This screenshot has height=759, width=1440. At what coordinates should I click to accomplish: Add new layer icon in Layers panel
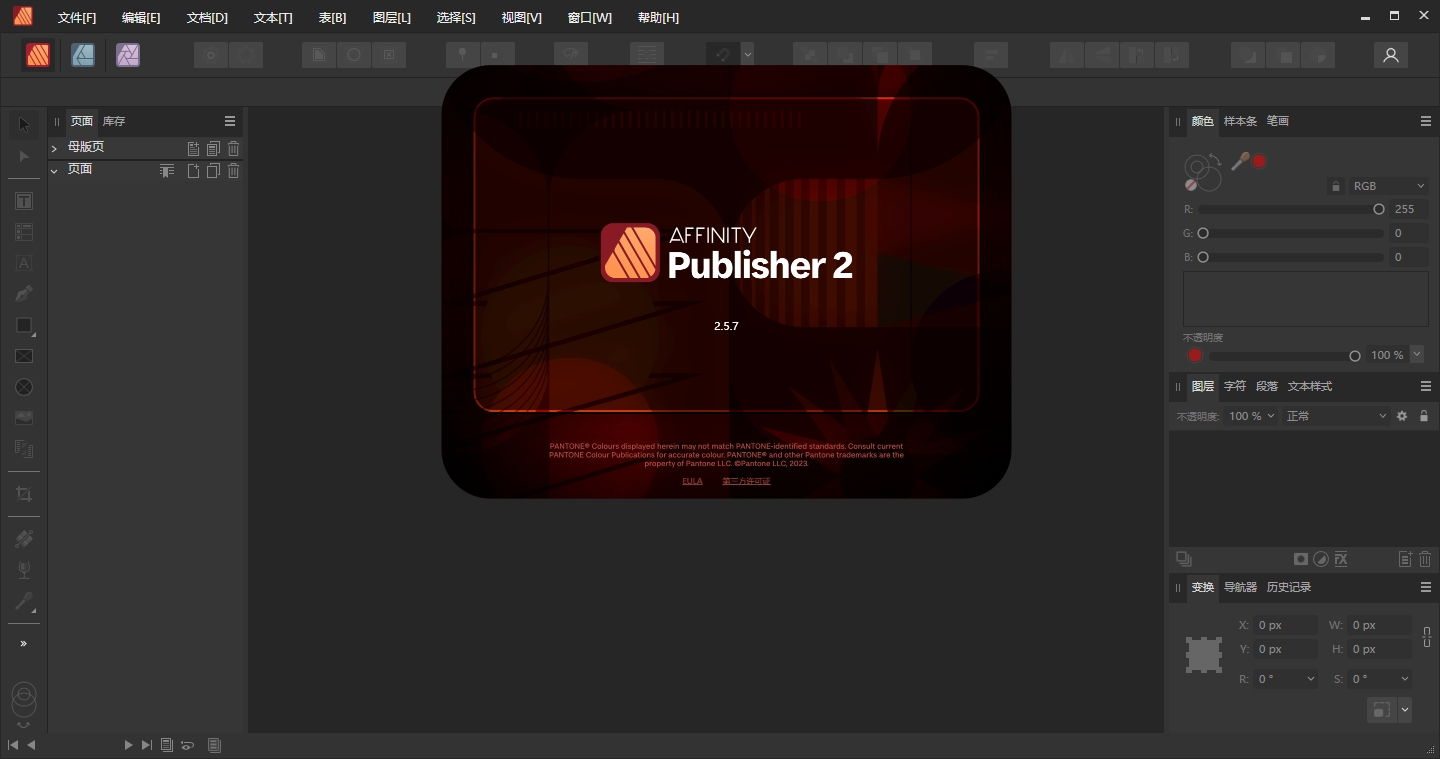(1405, 559)
